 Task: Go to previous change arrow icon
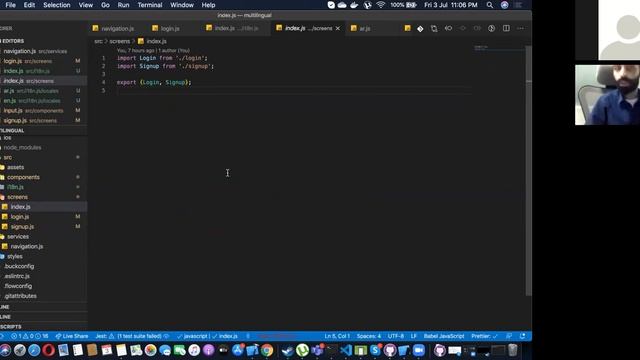[448, 29]
